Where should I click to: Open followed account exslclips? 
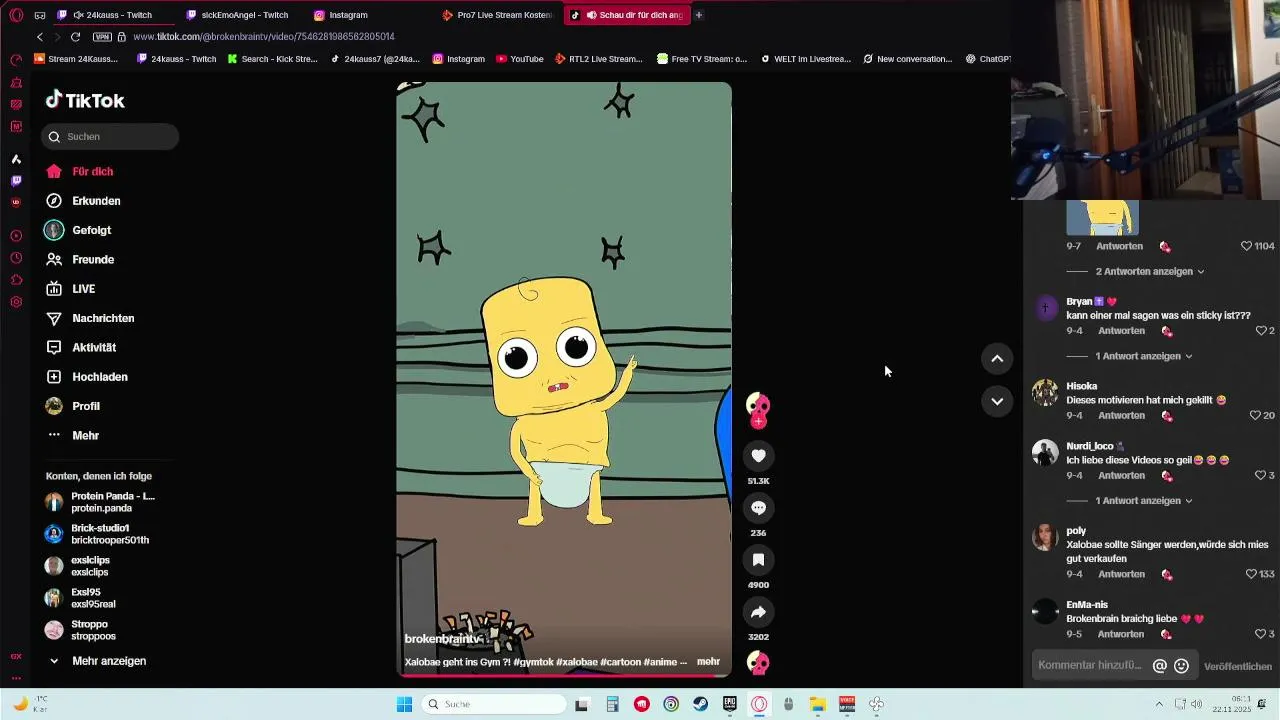78,566
